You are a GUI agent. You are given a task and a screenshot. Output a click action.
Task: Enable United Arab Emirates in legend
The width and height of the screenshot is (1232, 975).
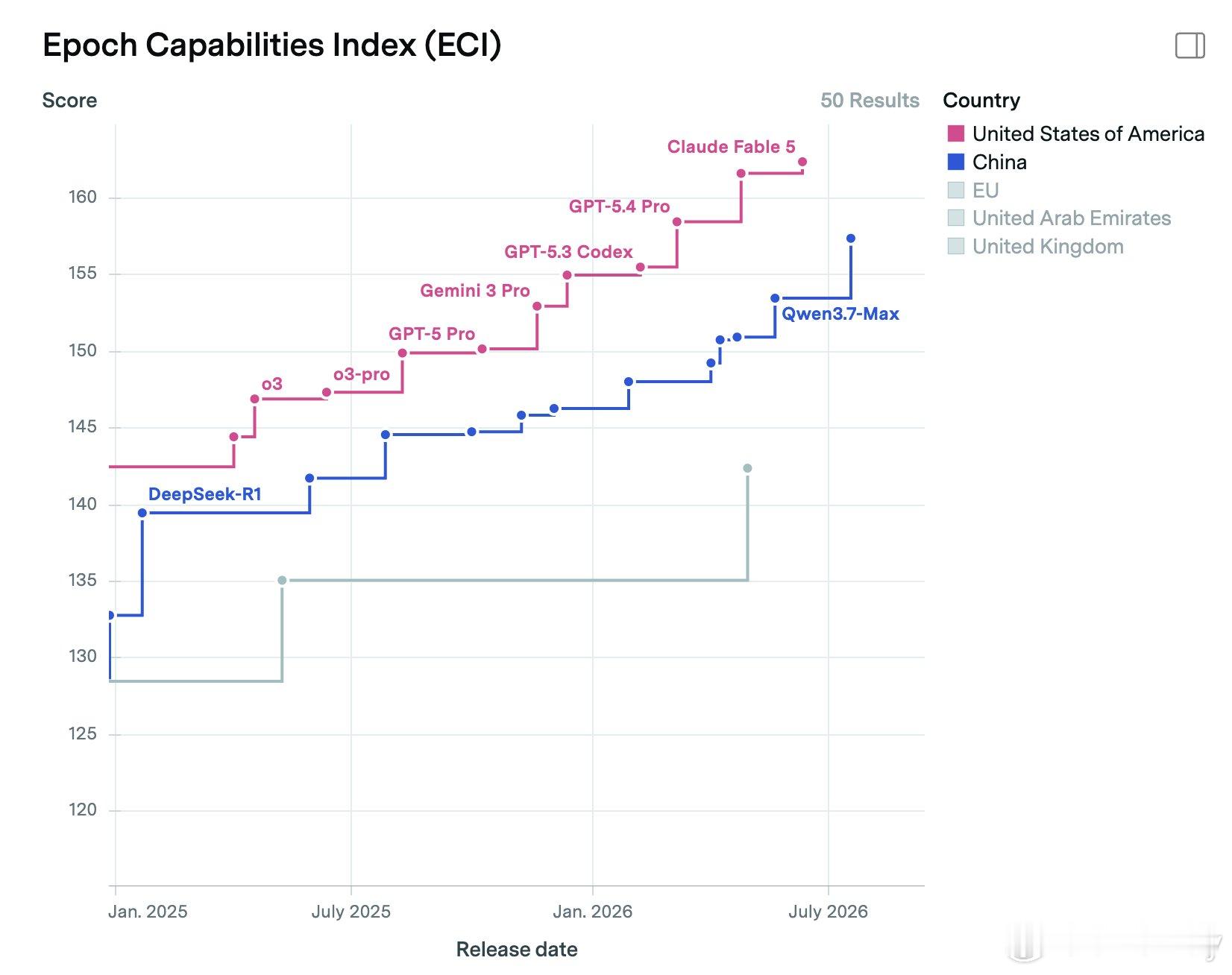coord(955,218)
